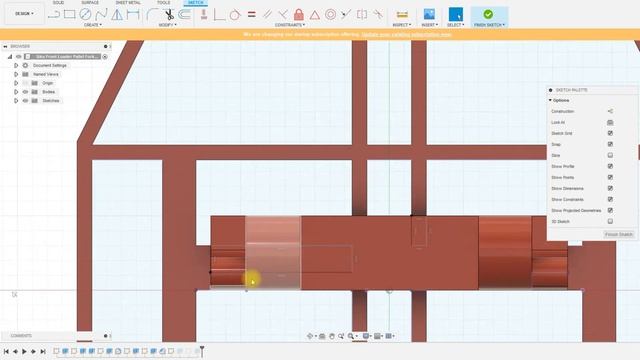This screenshot has width=640, height=360.
Task: Expand the Bodies tree node
Action: [16, 92]
